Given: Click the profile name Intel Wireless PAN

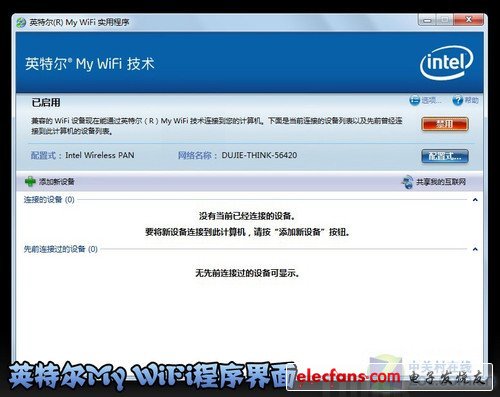Looking at the screenshot, I should click(x=100, y=155).
